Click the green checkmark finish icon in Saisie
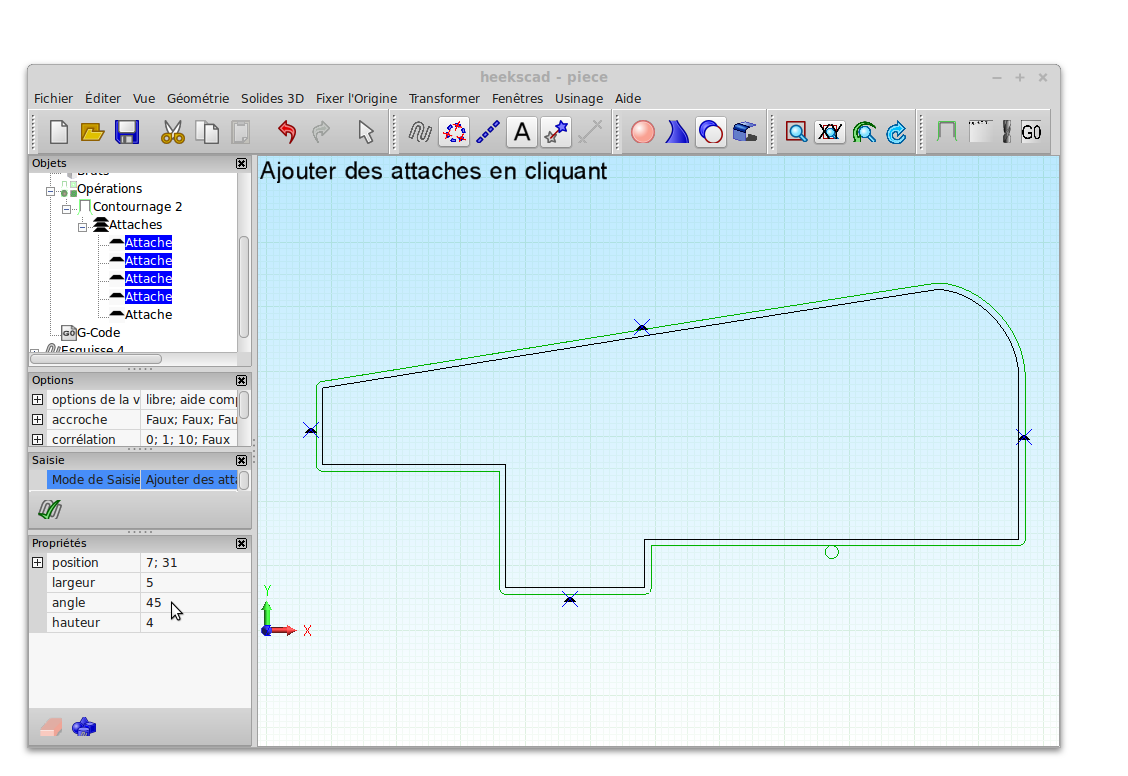This screenshot has height=776, width=1128. coord(49,510)
